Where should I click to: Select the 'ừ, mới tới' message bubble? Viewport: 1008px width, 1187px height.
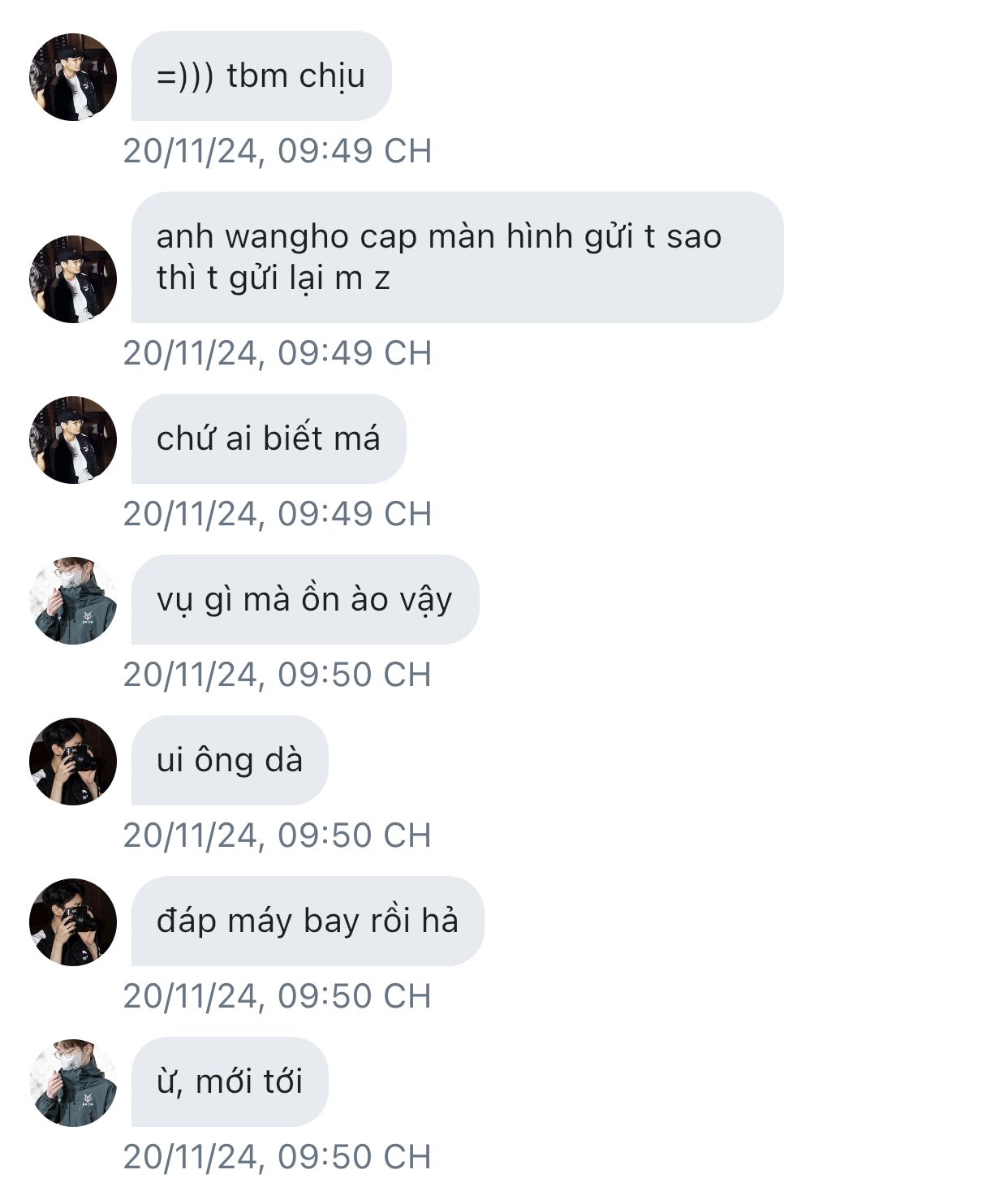[230, 1081]
